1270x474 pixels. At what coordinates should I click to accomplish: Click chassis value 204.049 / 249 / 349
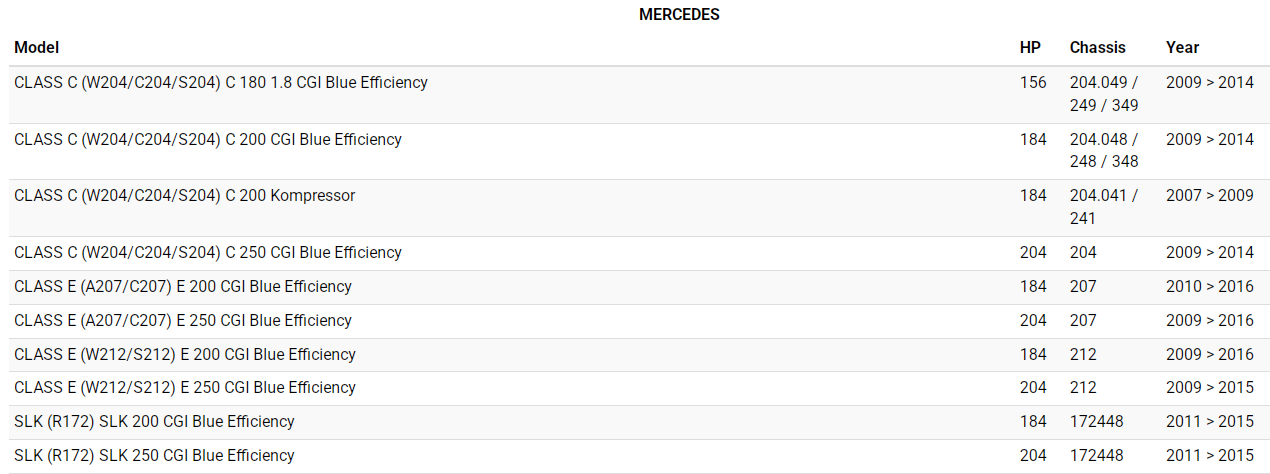pyautogui.click(x=1104, y=94)
